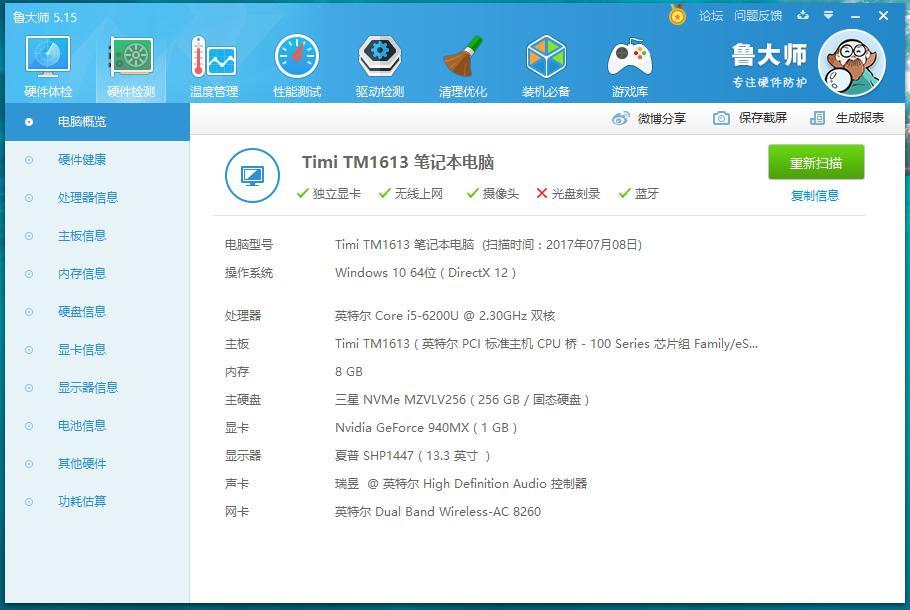Click the 鲁大师 avatar thumbnail
The width and height of the screenshot is (910, 610).
(x=852, y=63)
